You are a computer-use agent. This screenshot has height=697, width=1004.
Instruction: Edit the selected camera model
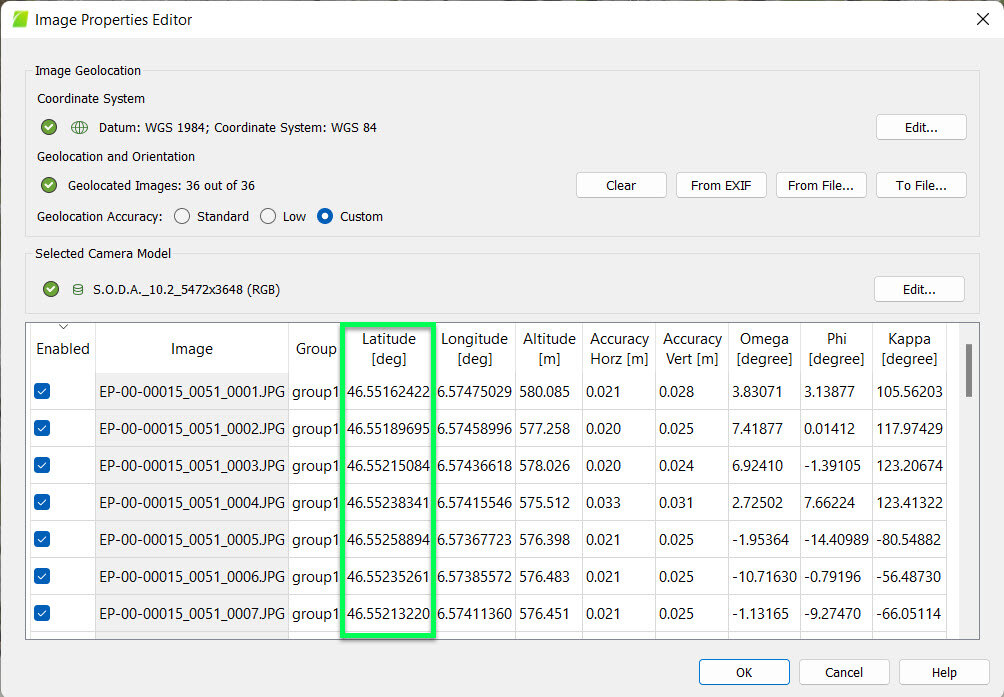point(918,289)
